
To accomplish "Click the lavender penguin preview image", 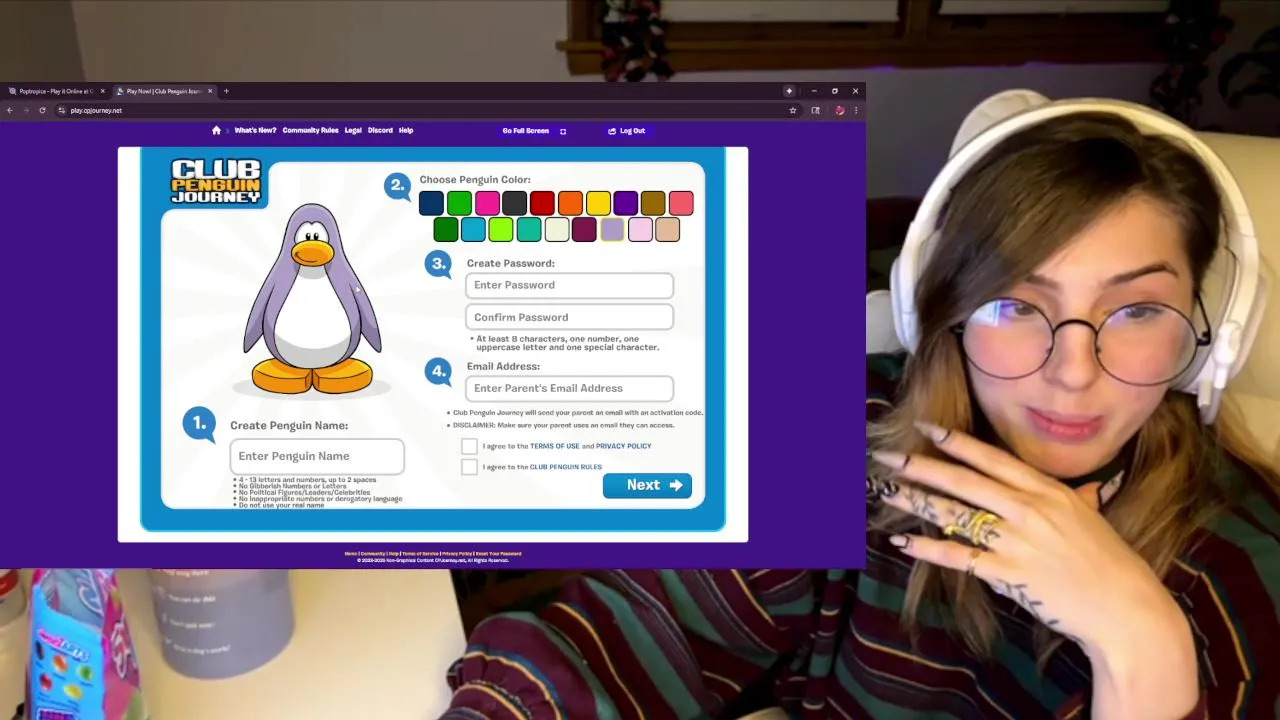I will tap(312, 298).
